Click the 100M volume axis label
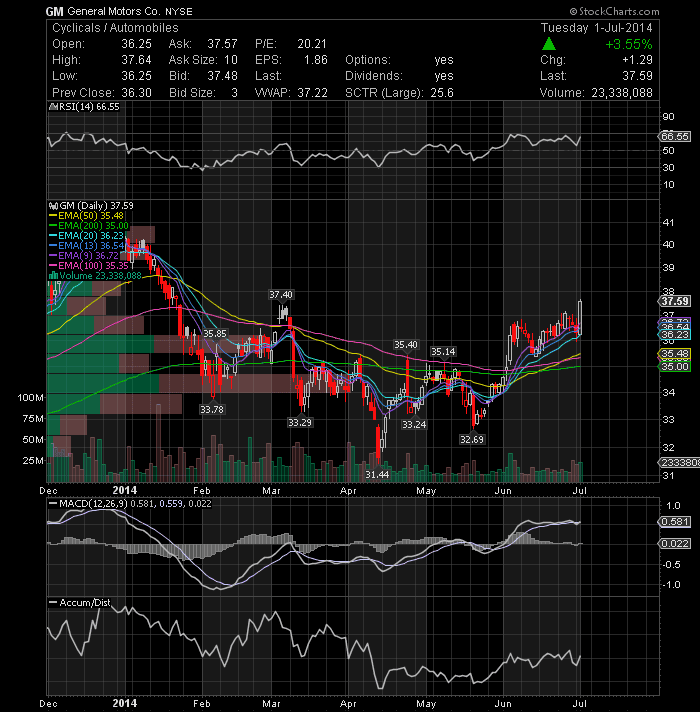The image size is (700, 712). (31, 398)
